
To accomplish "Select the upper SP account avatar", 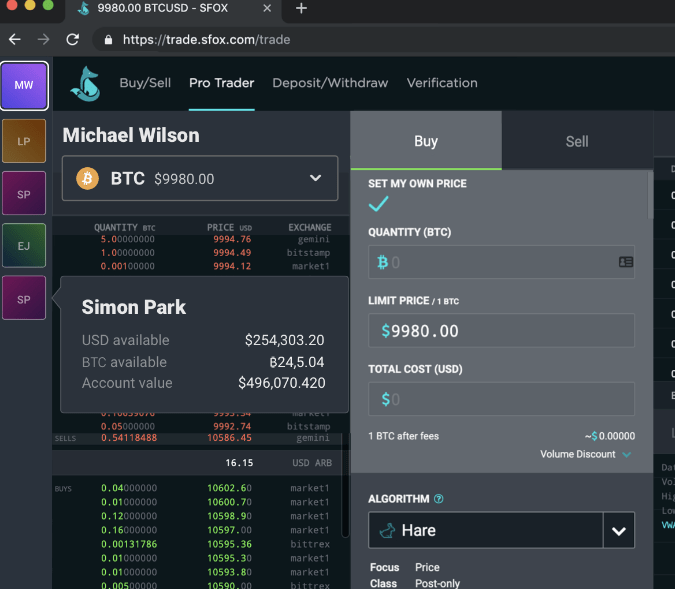I will pos(24,194).
